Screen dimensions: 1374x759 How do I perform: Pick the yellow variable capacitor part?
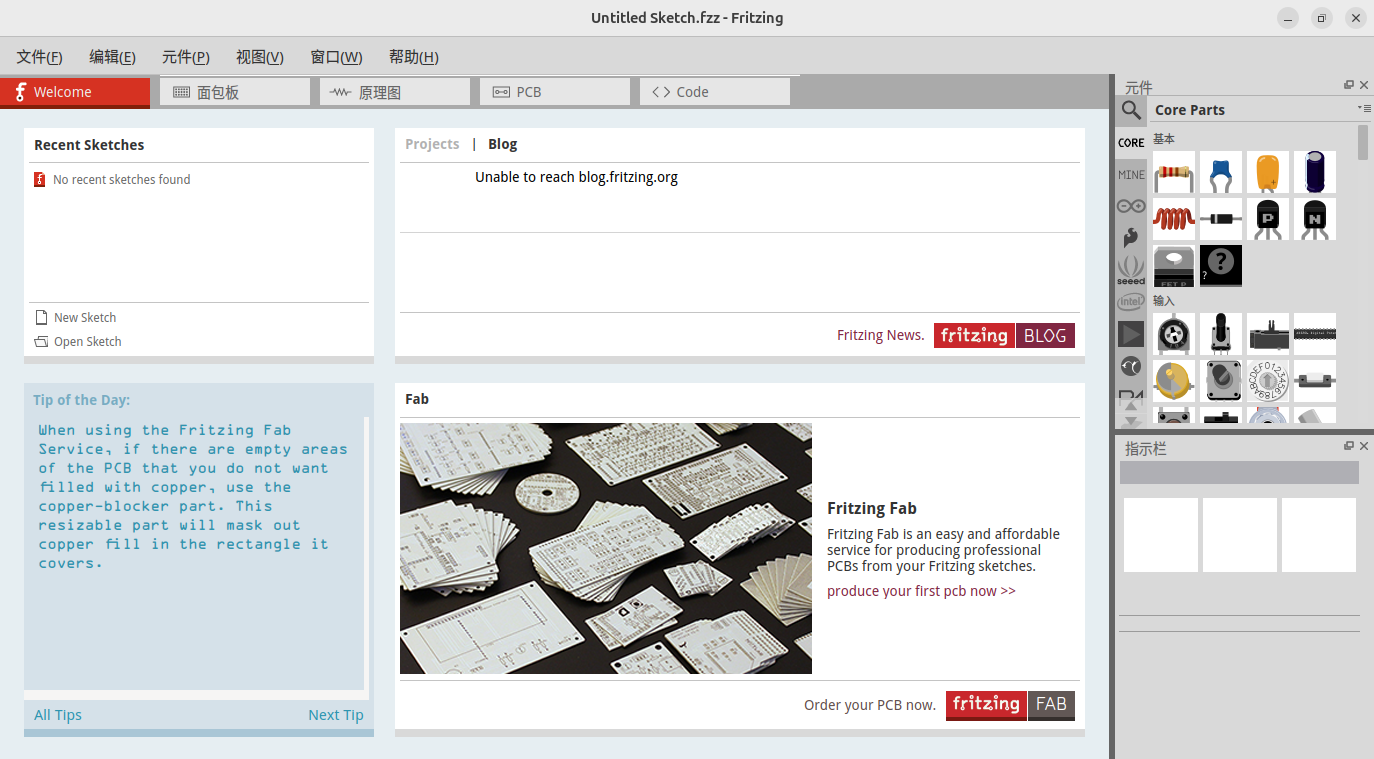coord(1174,381)
